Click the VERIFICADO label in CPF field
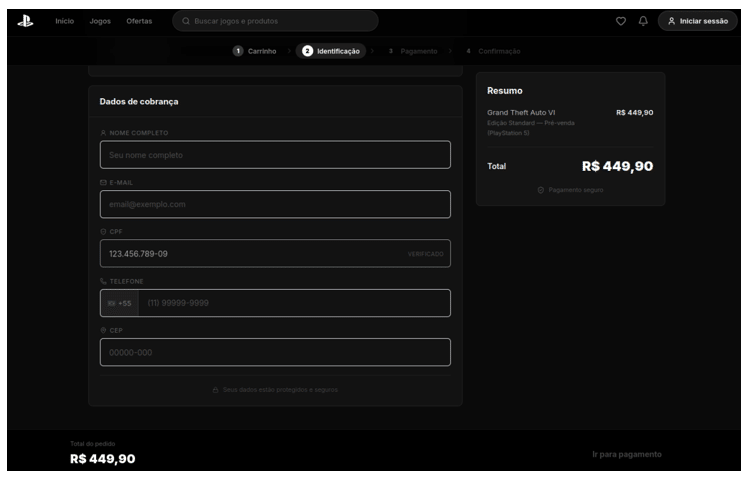745x477 pixels. (x=426, y=254)
